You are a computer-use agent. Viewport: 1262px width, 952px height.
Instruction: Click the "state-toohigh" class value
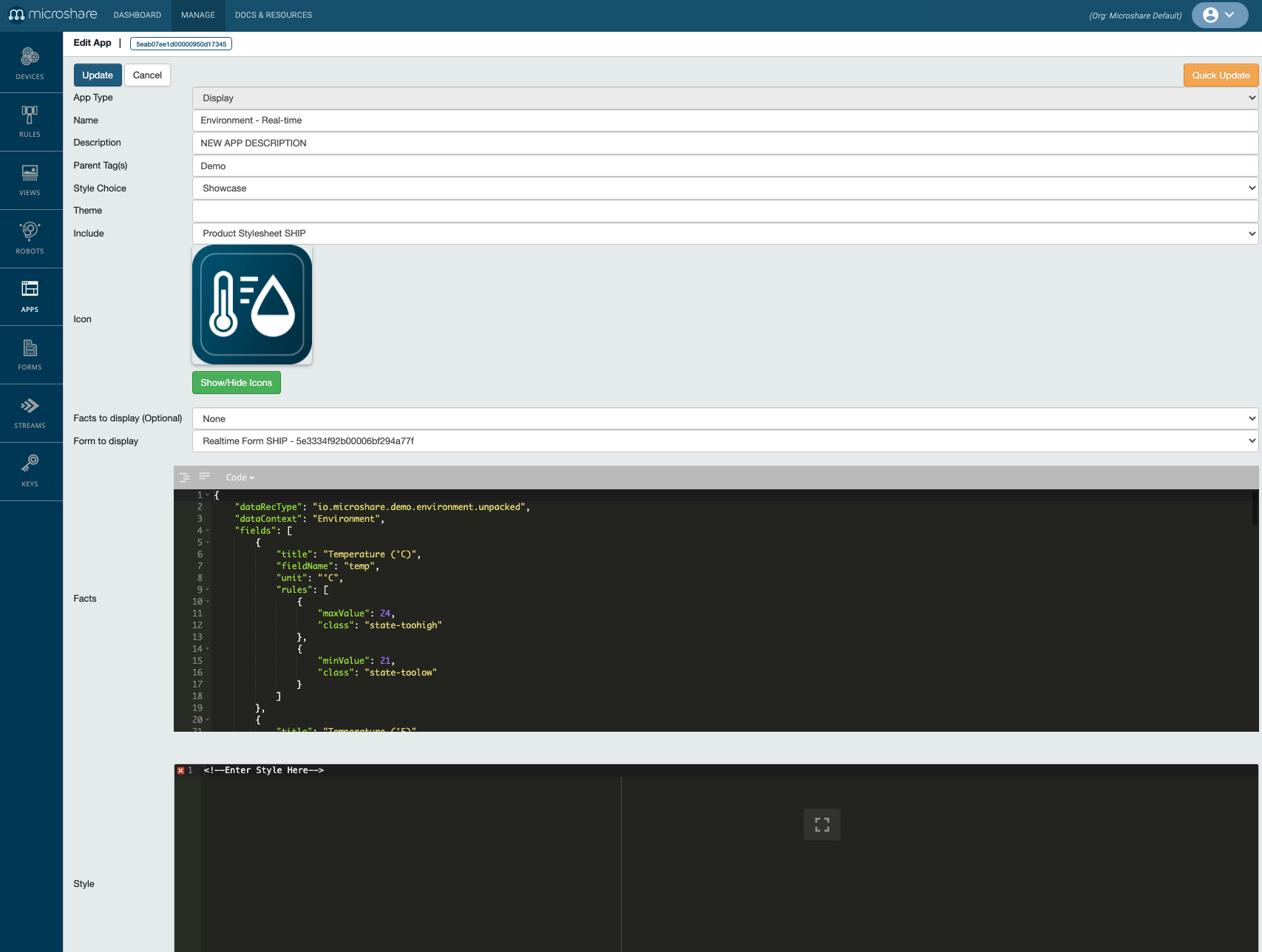click(404, 625)
